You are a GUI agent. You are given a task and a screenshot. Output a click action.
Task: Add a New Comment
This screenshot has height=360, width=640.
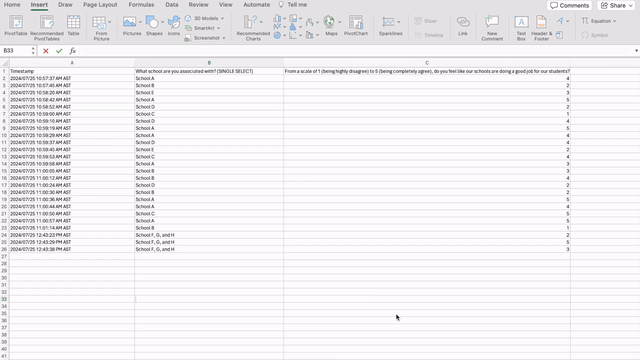pyautogui.click(x=492, y=28)
